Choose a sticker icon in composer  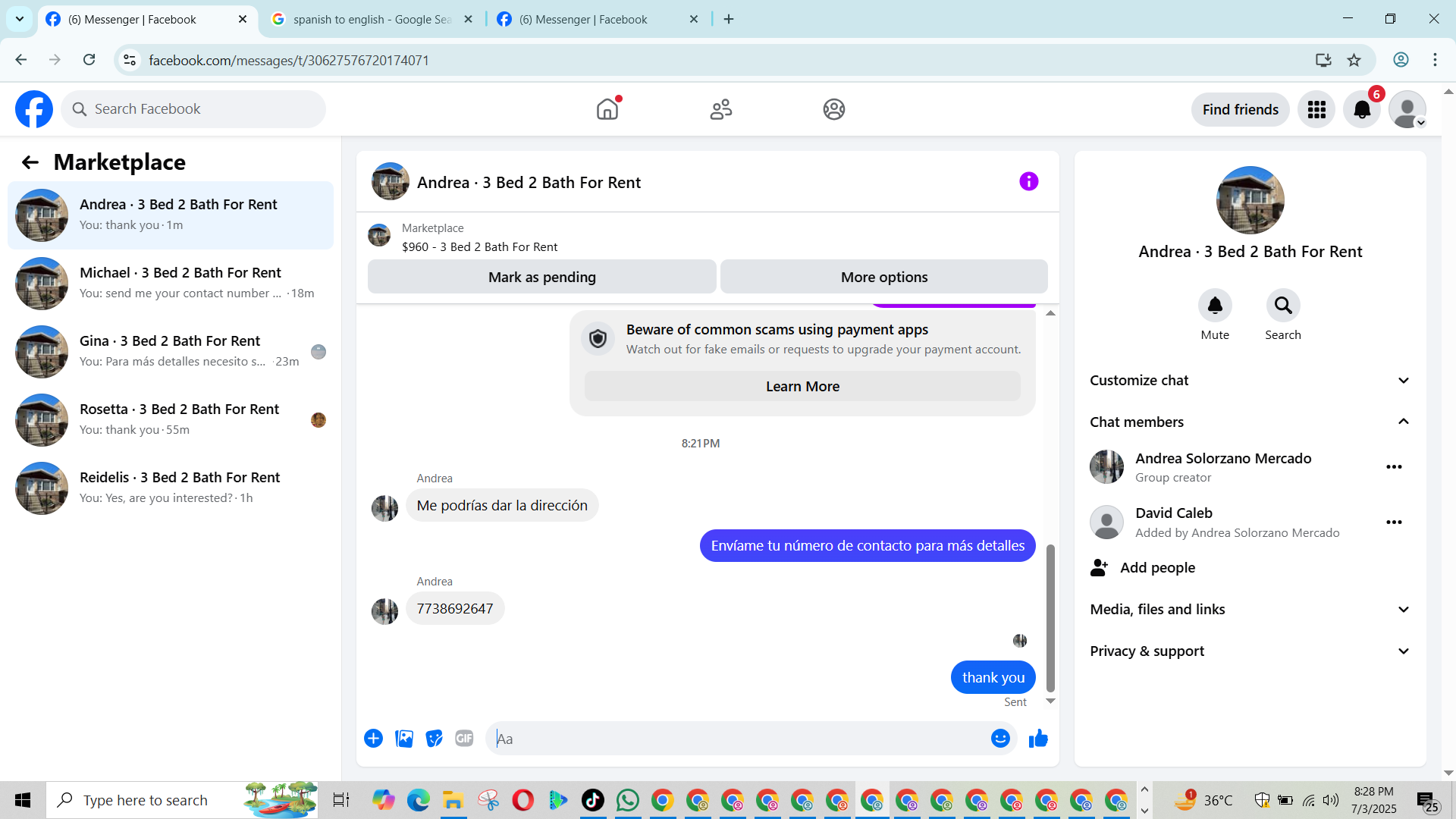(x=434, y=739)
